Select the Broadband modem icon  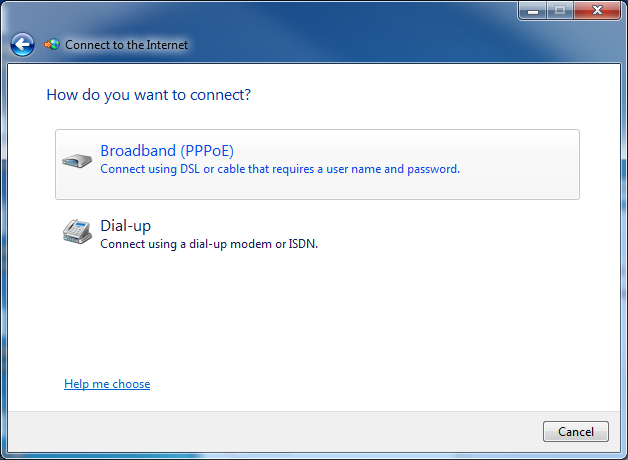pyautogui.click(x=77, y=161)
